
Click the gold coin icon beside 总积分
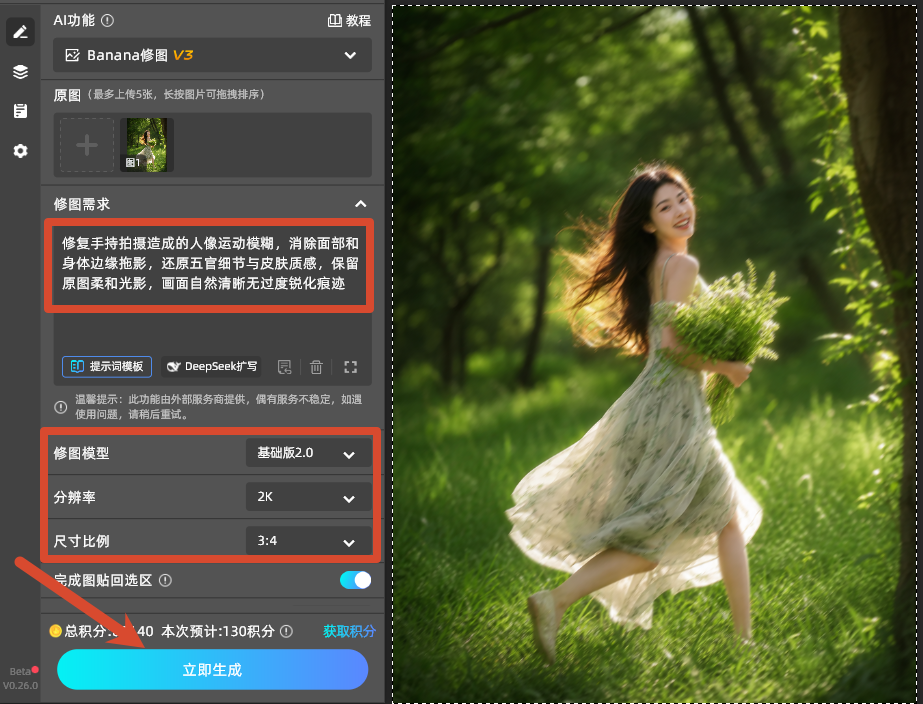tap(55, 631)
